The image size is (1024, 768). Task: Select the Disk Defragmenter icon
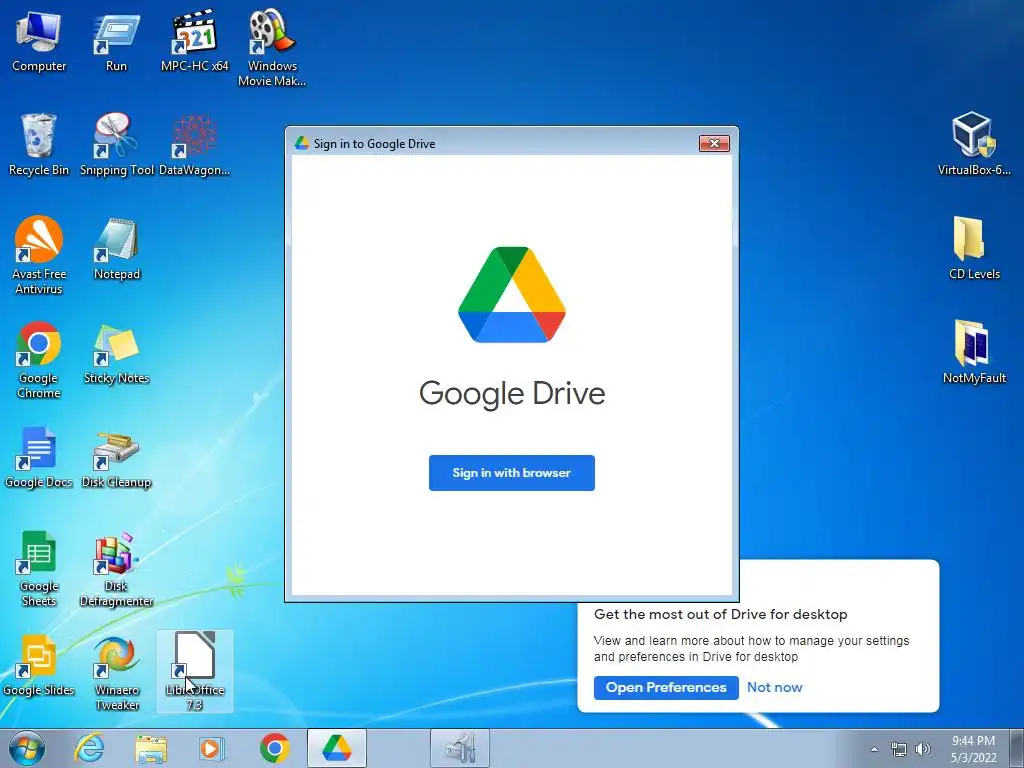[116, 568]
